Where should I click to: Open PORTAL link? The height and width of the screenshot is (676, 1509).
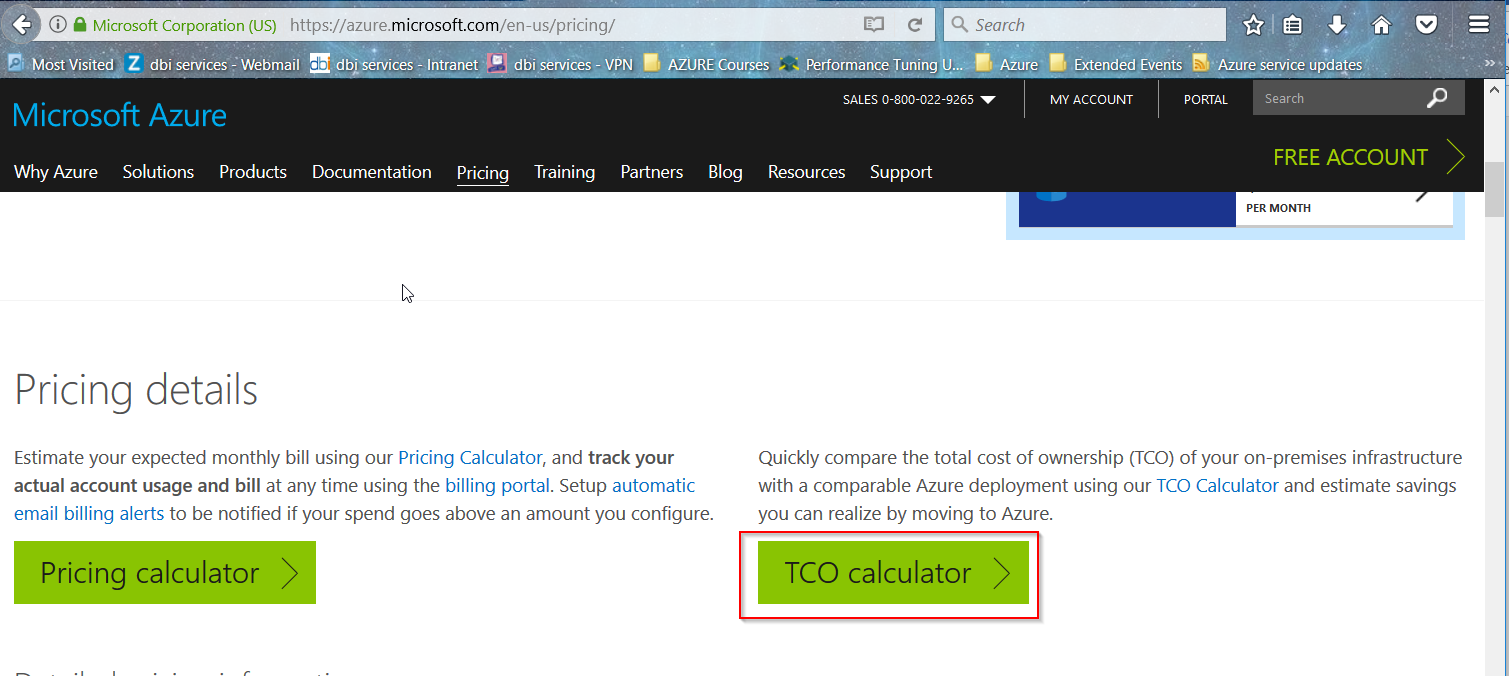(x=1205, y=99)
